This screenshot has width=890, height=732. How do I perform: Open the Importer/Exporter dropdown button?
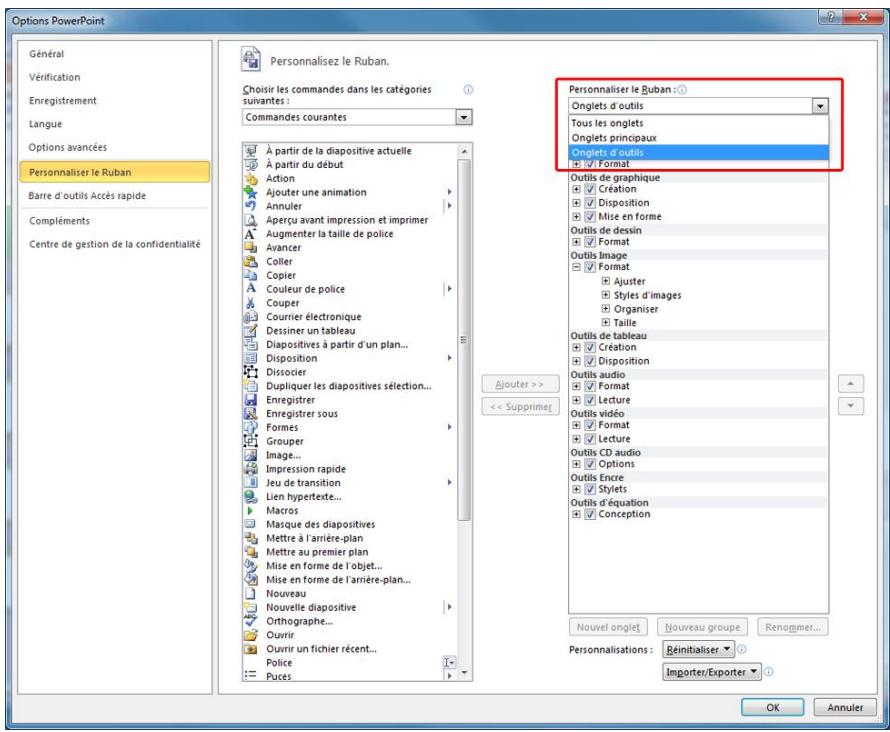[712, 672]
